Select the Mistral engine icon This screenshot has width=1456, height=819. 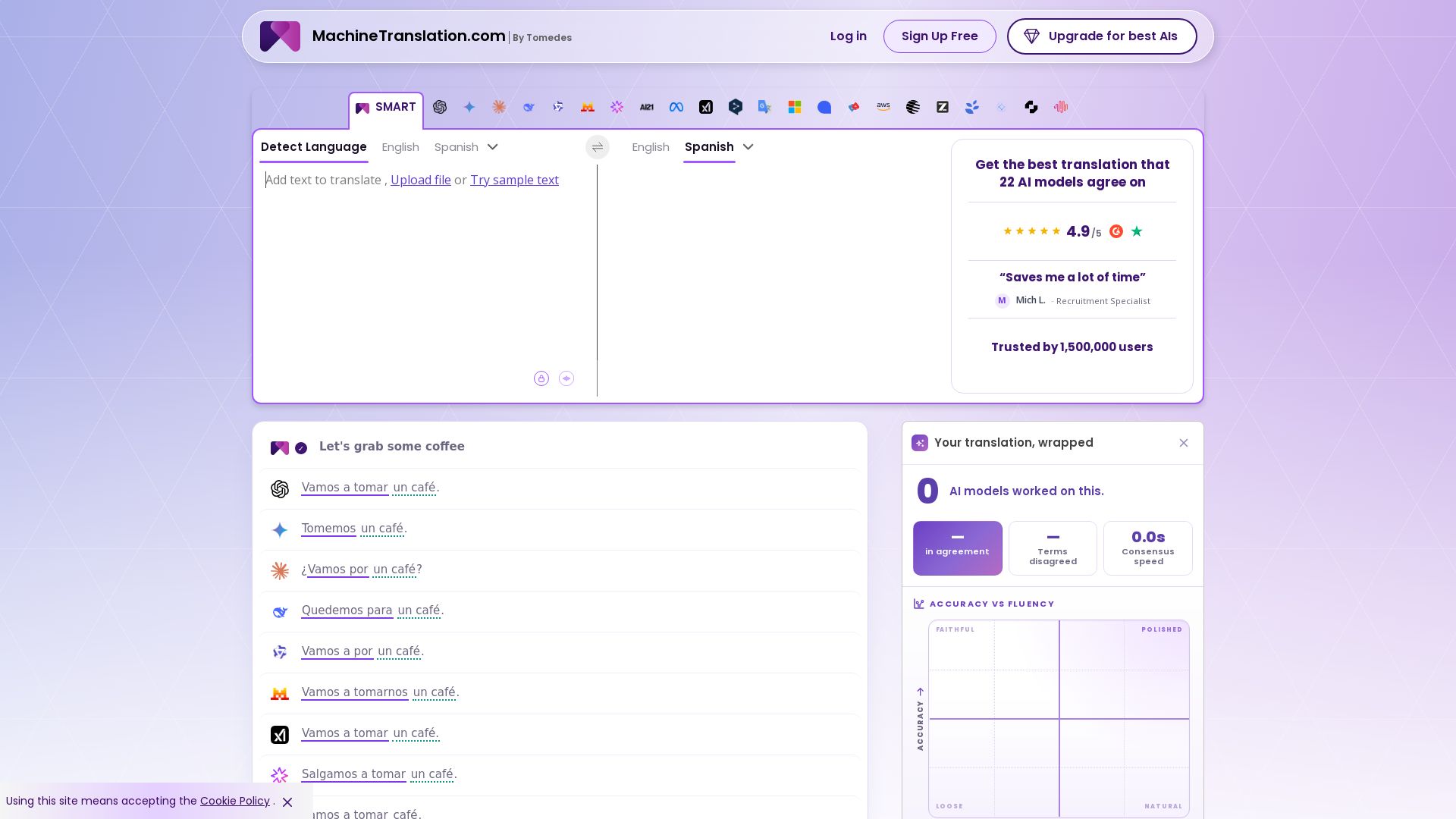[x=588, y=107]
